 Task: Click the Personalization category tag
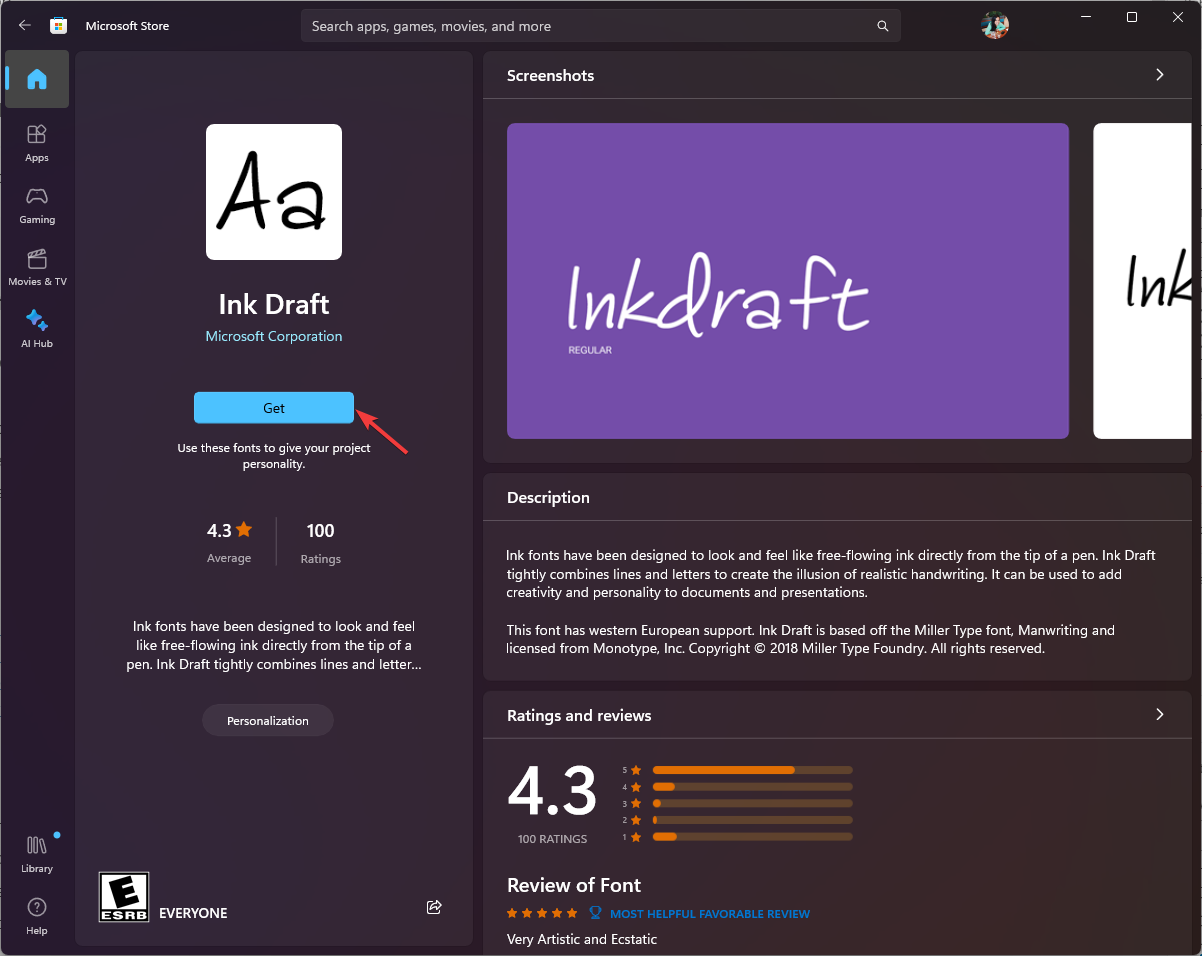click(268, 721)
